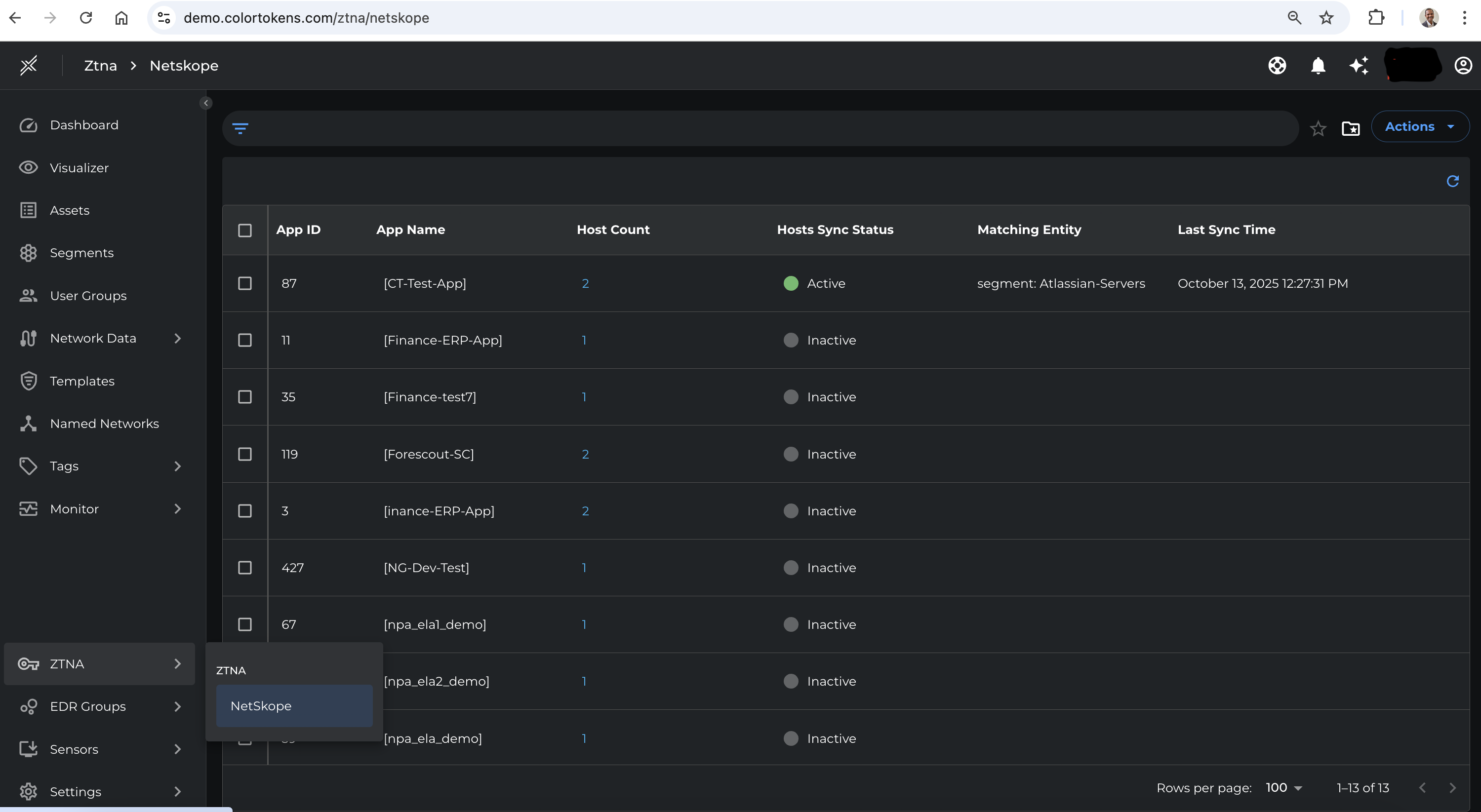Expand the Monitor section chevron

point(178,508)
